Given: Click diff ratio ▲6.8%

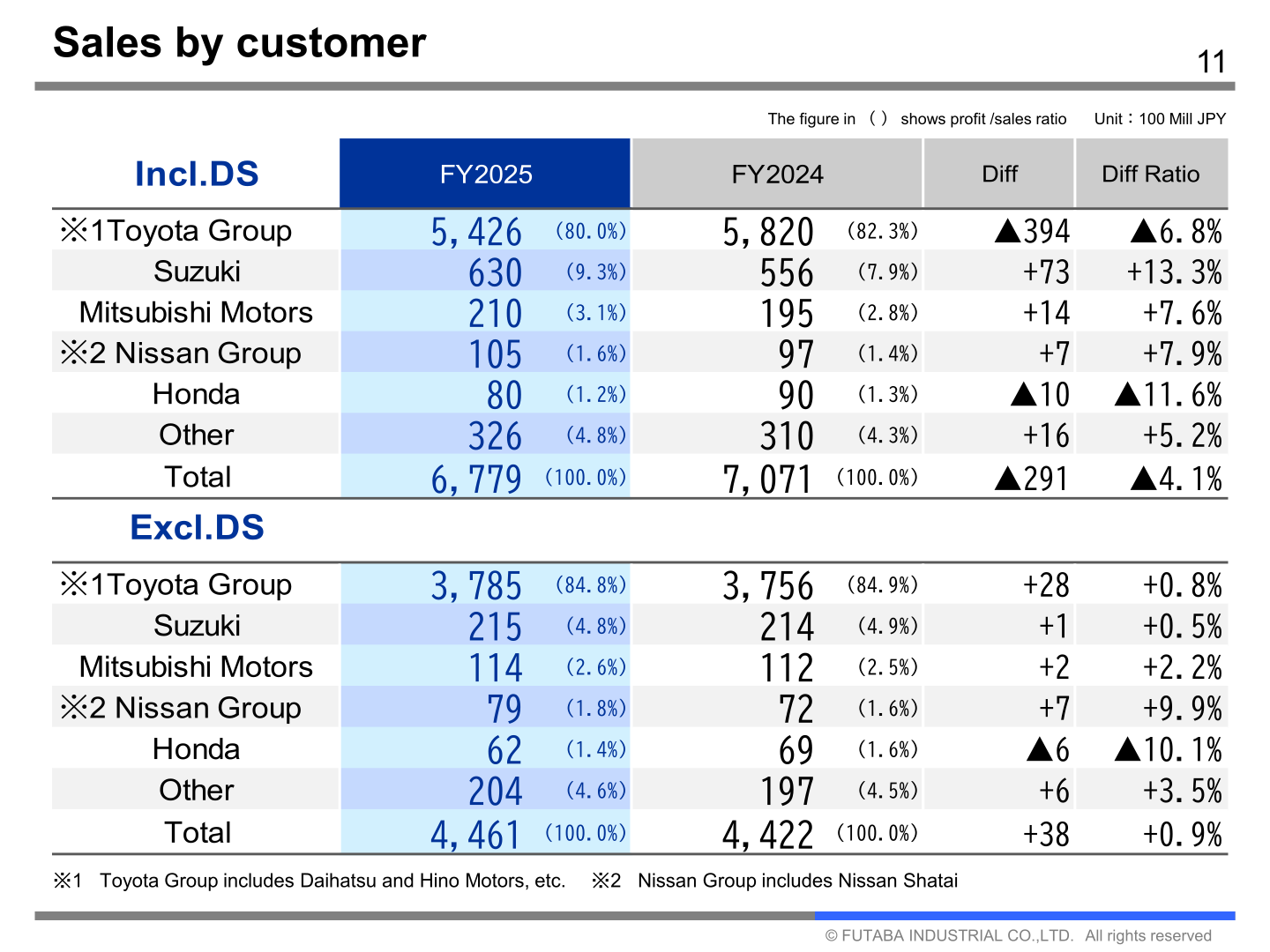Looking at the screenshot, I should (1176, 232).
